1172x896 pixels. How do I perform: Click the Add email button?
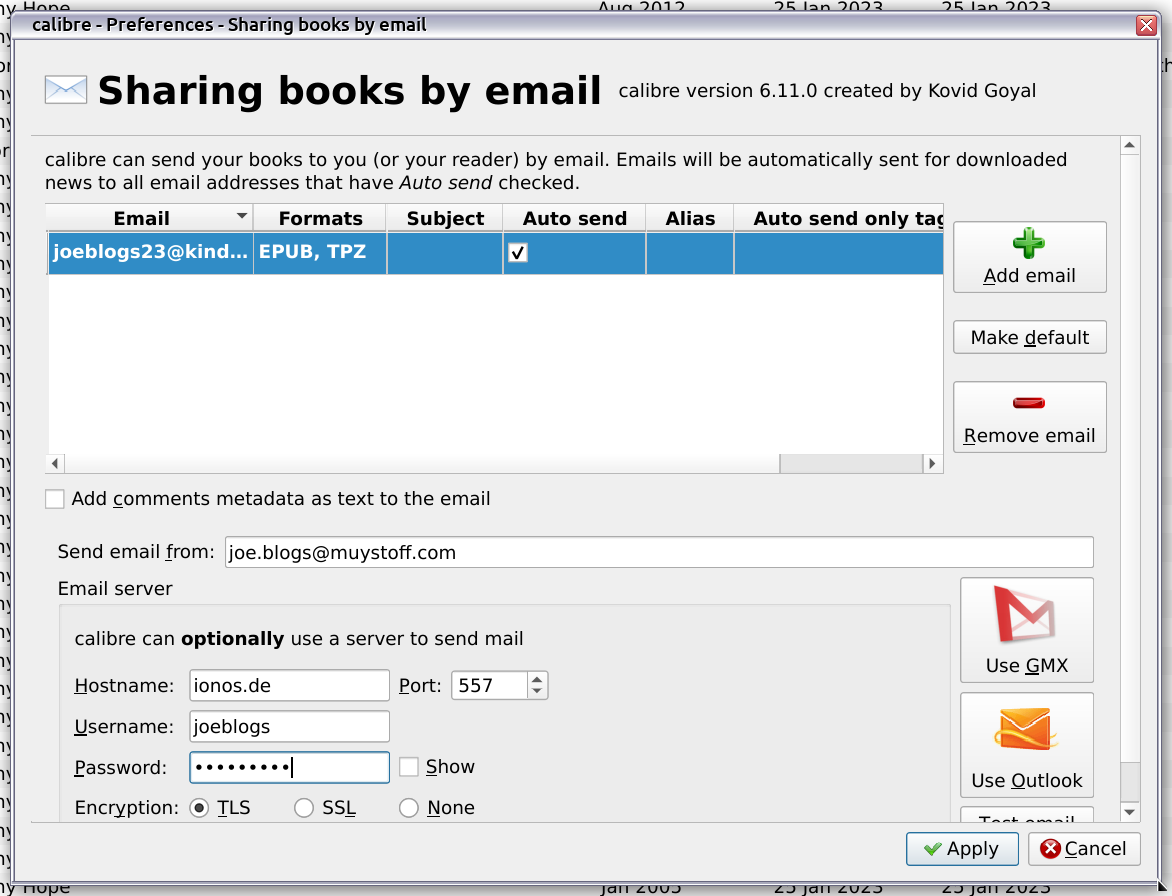(x=1029, y=256)
